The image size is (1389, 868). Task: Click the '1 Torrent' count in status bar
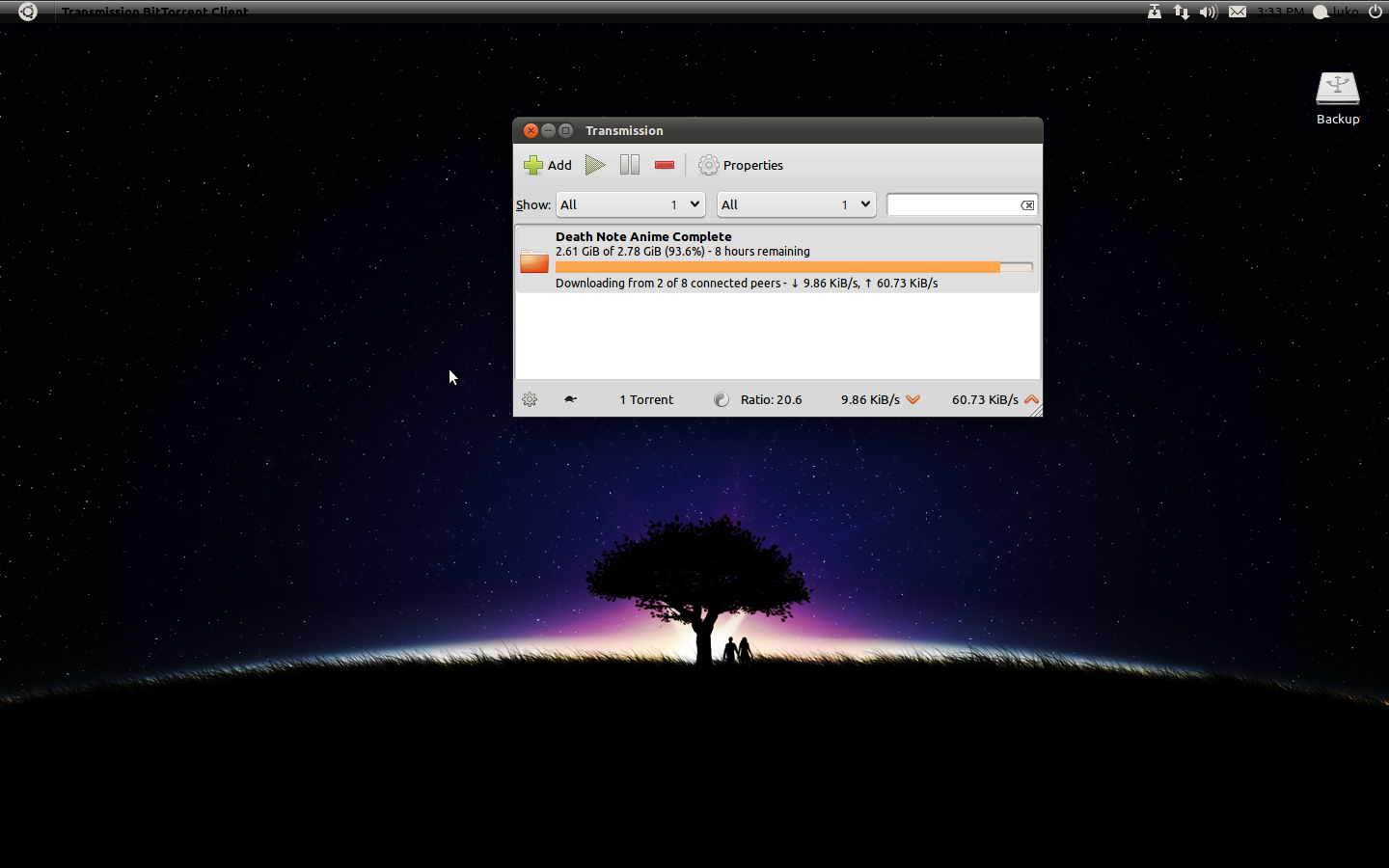pos(646,399)
